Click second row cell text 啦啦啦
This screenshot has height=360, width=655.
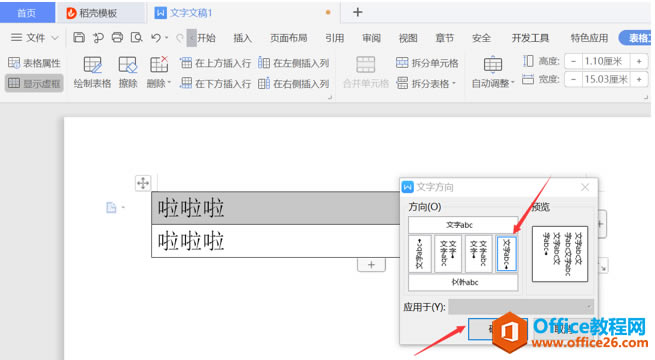tap(191, 241)
